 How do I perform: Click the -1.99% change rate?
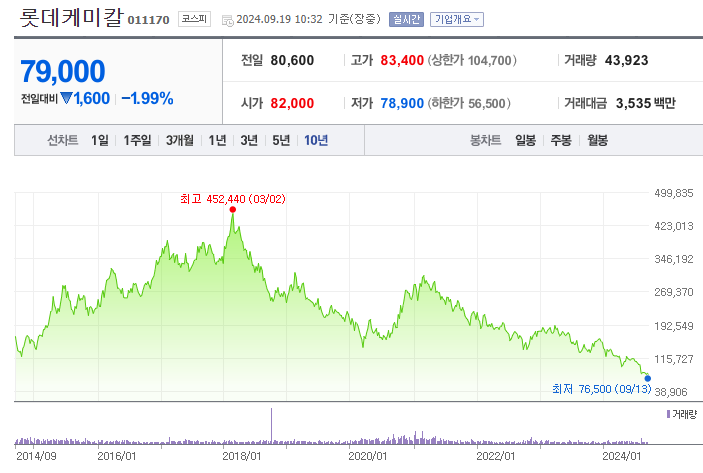coord(147,98)
